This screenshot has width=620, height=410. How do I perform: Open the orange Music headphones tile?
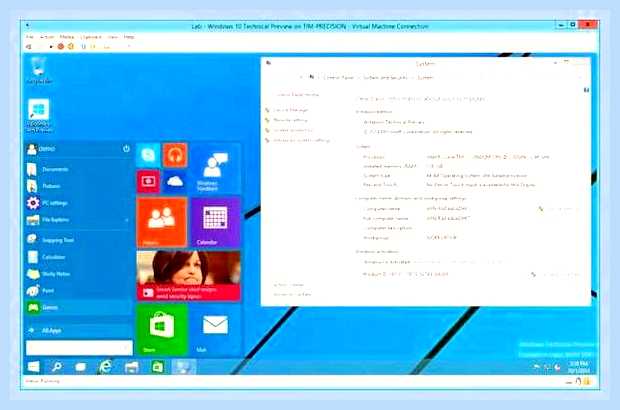pos(175,155)
